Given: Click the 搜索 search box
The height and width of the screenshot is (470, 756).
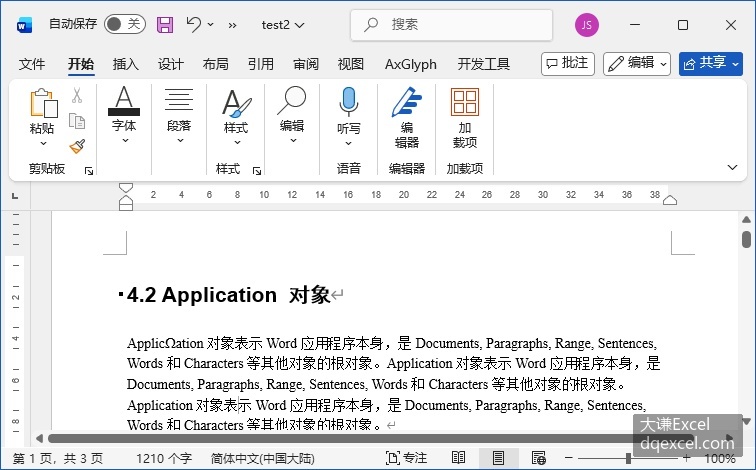Looking at the screenshot, I should [451, 25].
